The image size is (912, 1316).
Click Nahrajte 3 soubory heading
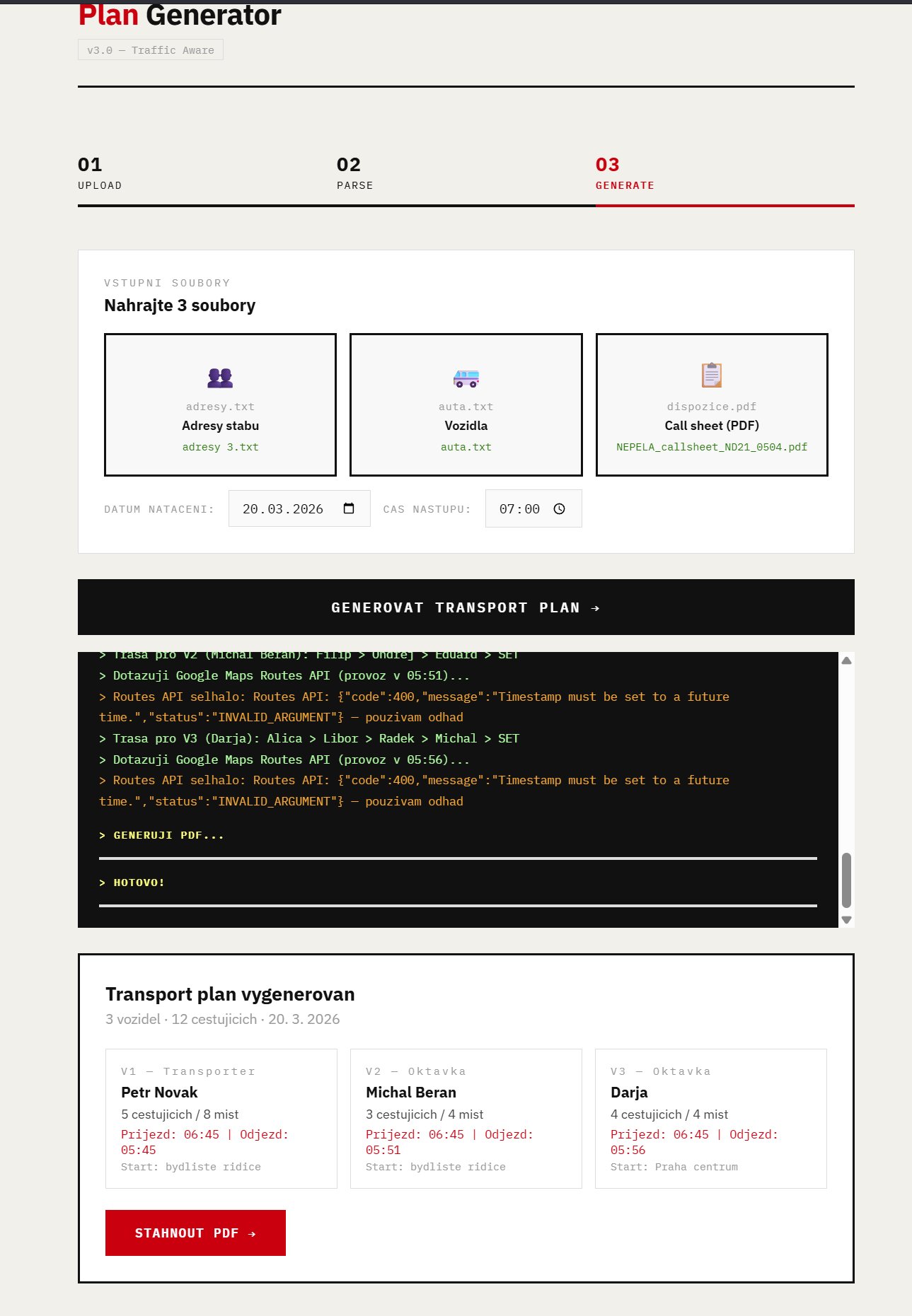click(x=180, y=305)
